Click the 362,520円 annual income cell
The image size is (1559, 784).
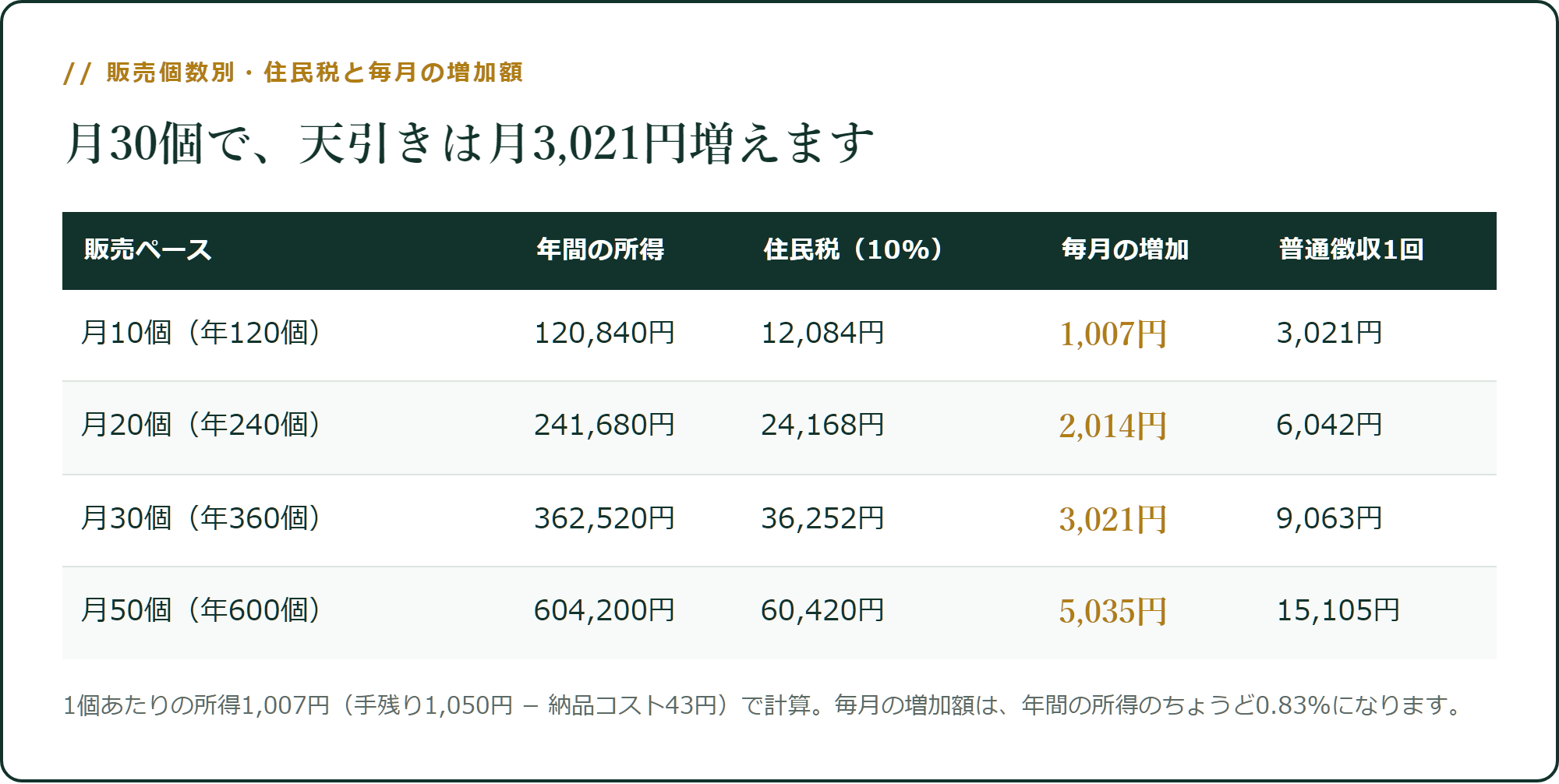[x=604, y=518]
